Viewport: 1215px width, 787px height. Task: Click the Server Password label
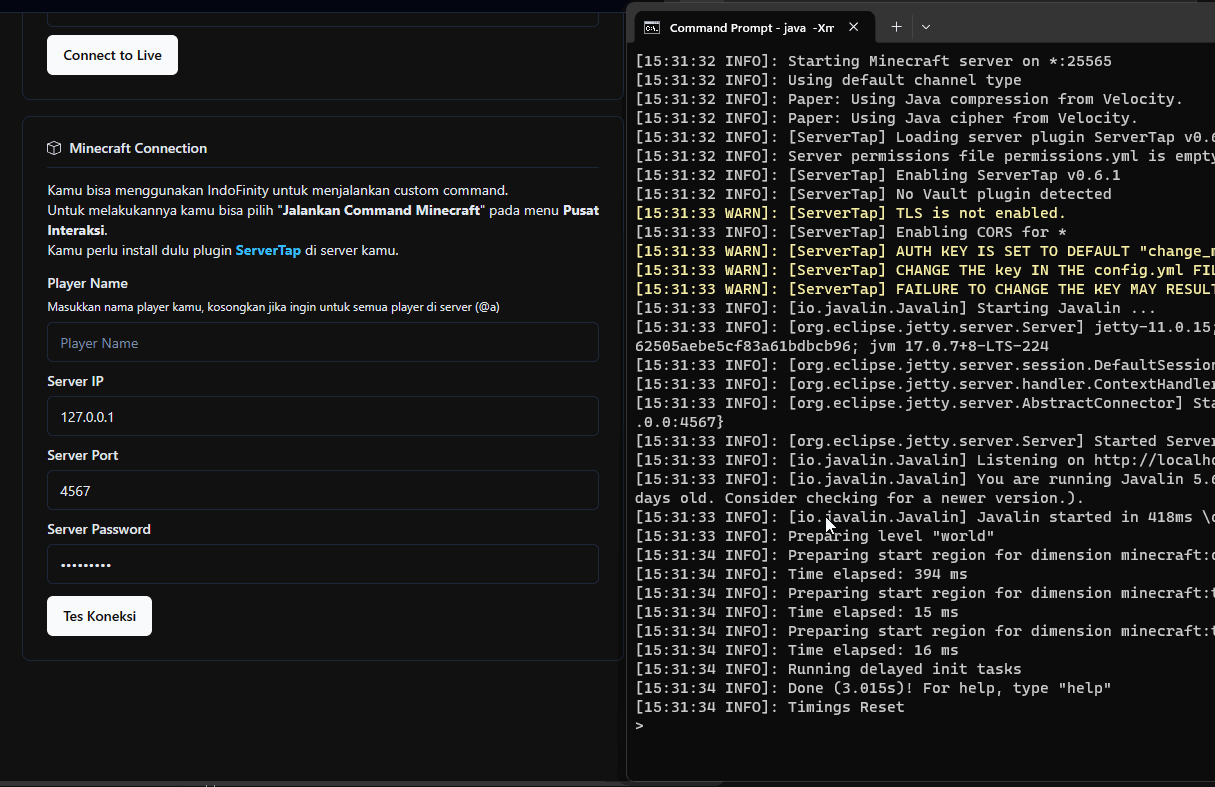coord(99,529)
